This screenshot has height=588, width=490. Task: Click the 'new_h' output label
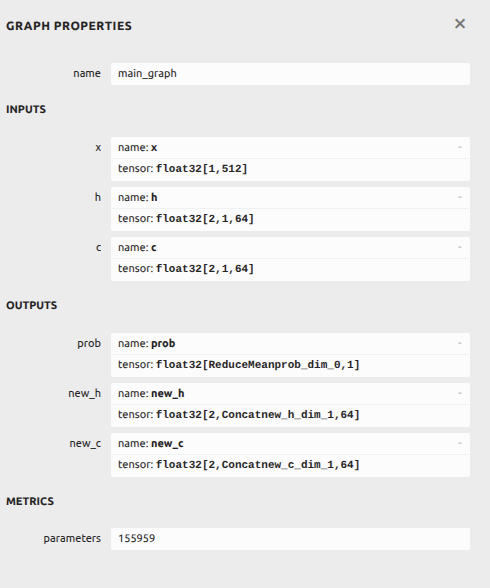(84, 393)
